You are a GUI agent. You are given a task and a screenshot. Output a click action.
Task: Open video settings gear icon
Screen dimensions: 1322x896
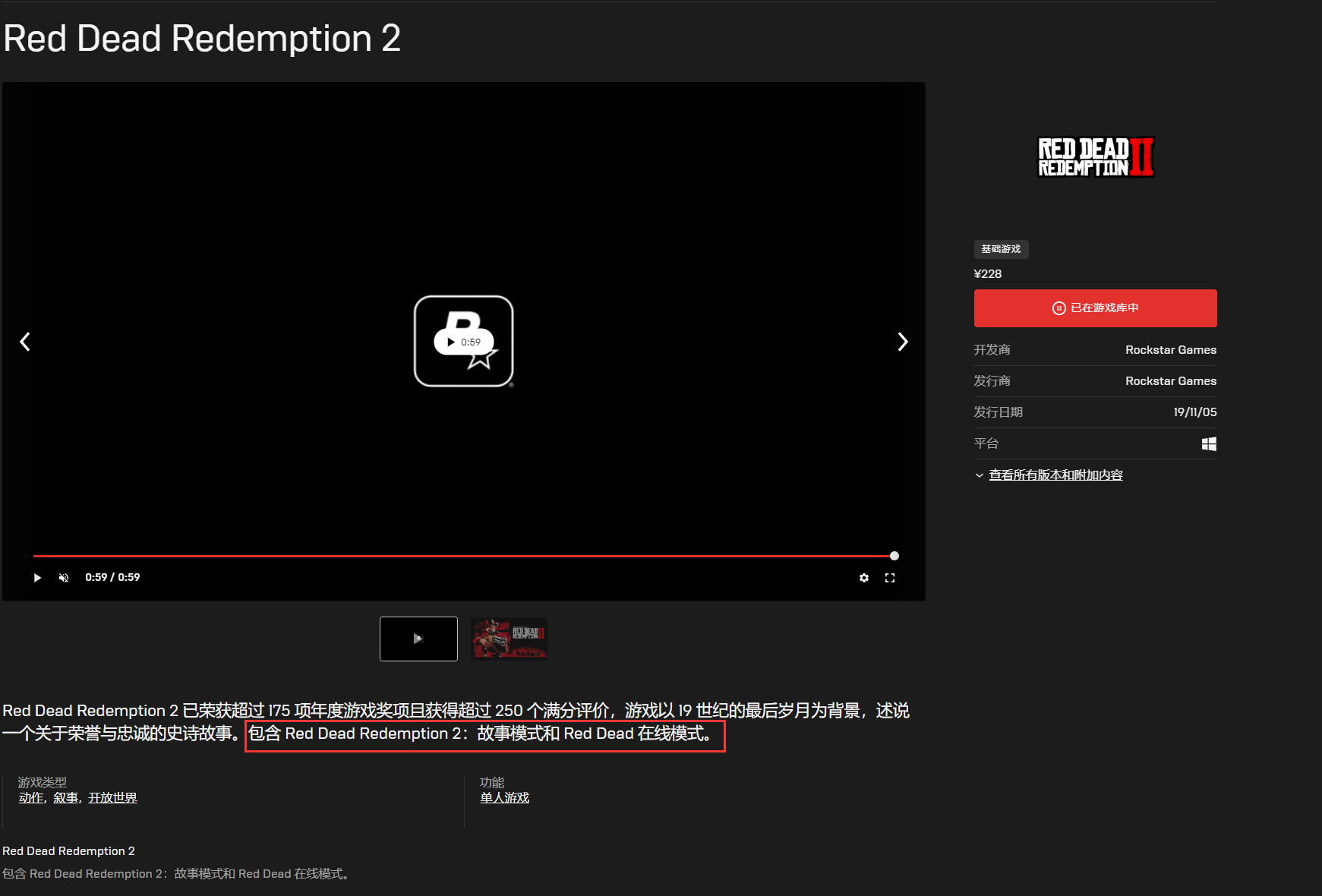click(x=863, y=578)
